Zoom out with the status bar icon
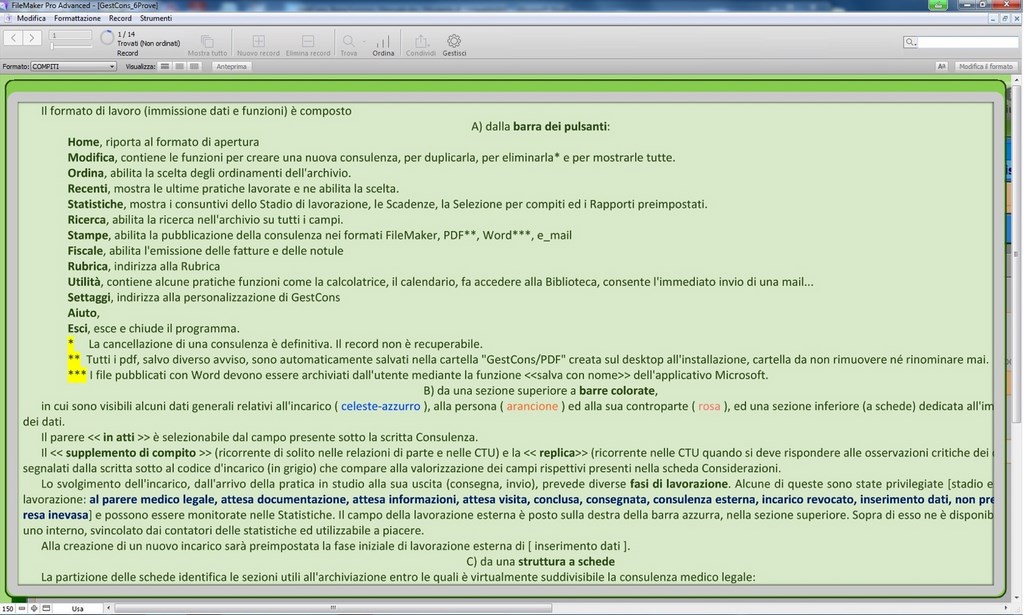This screenshot has width=1024, height=615. pyautogui.click(x=22, y=608)
